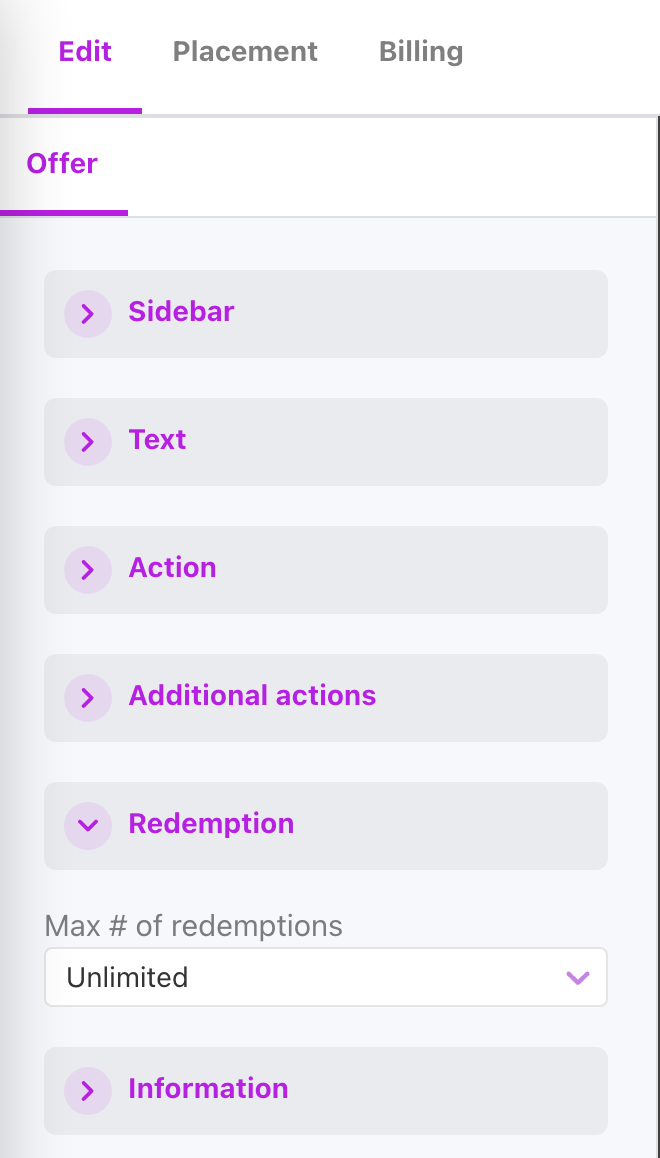Screen dimensions: 660x1158
Task: Click the dropdown arrow in the Unlimited field
Action: [x=577, y=977]
